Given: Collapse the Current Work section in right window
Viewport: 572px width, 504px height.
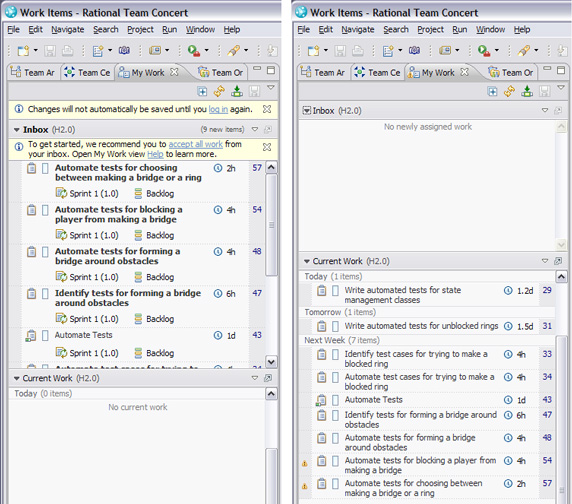Looking at the screenshot, I should [x=307, y=261].
